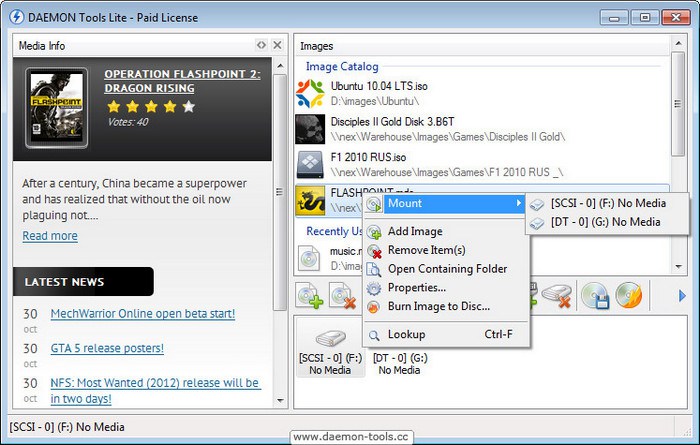Select the F1 2010 RUS.iso drive icon
Viewport: 700px width, 445px height.
[x=310, y=165]
